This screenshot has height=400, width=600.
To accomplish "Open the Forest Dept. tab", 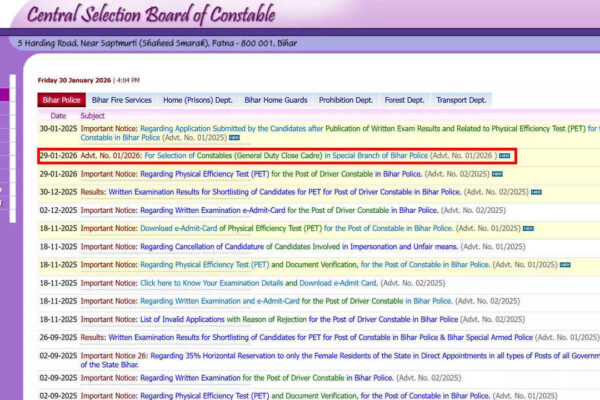I will pyautogui.click(x=404, y=100).
